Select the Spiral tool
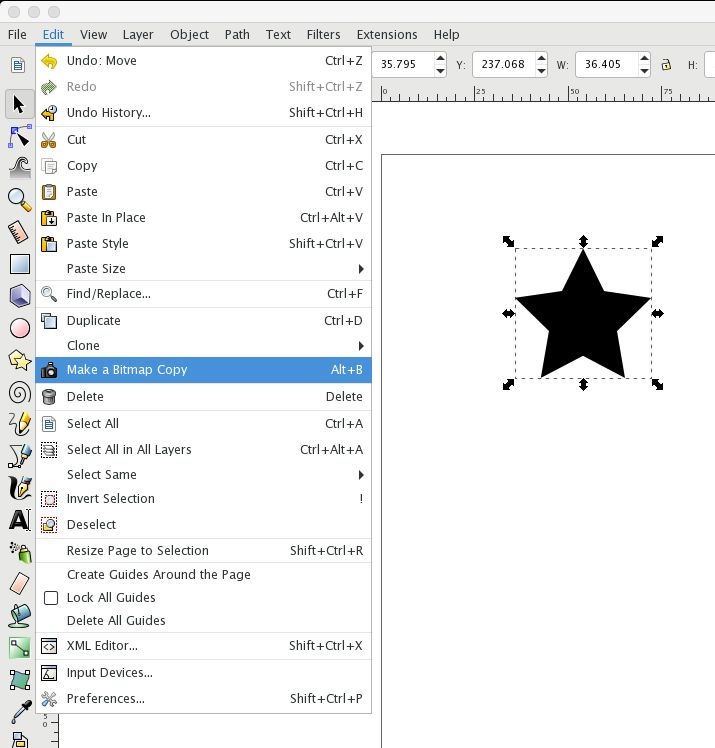Viewport: 715px width, 748px height. (19, 393)
